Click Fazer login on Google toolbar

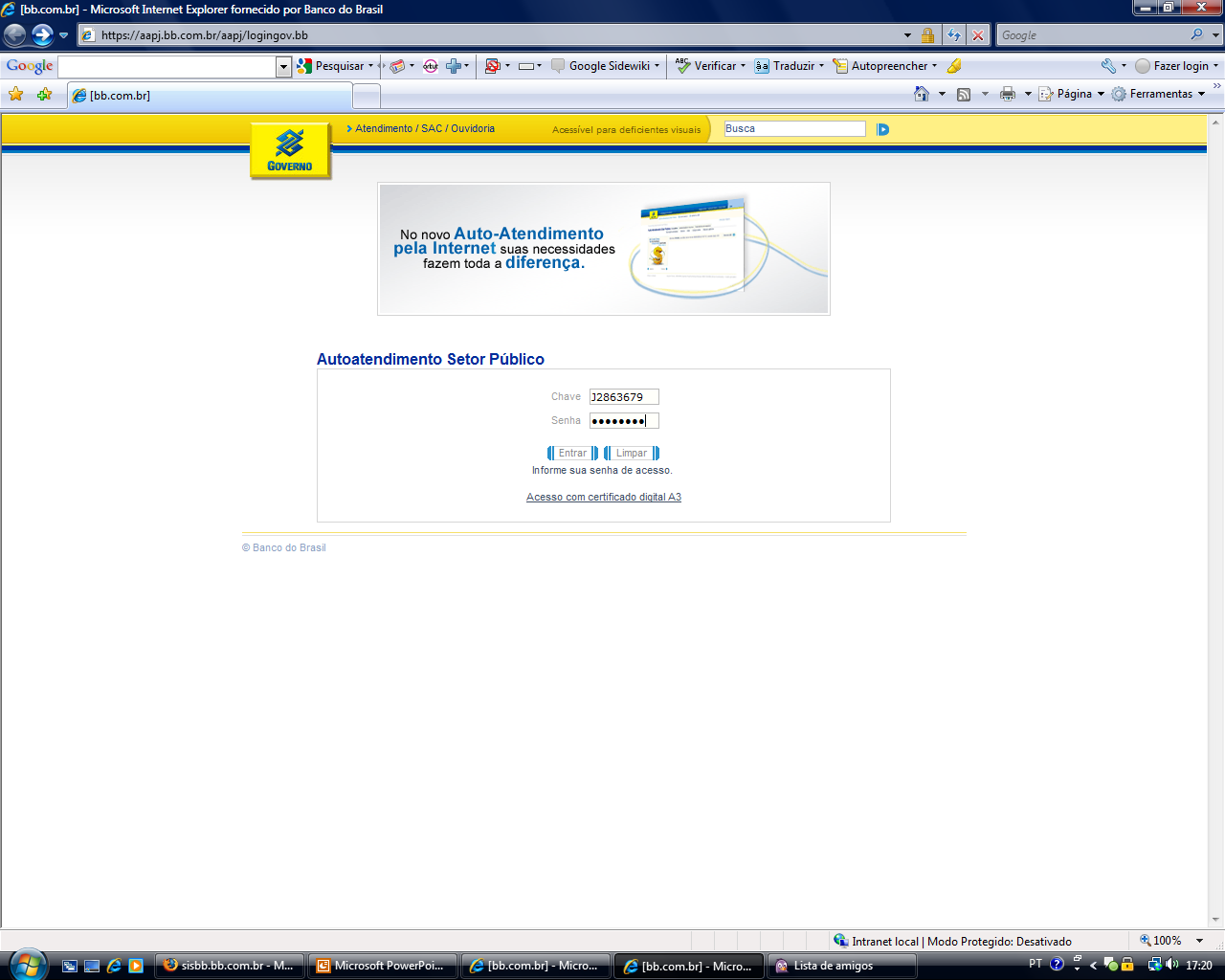click(1172, 66)
